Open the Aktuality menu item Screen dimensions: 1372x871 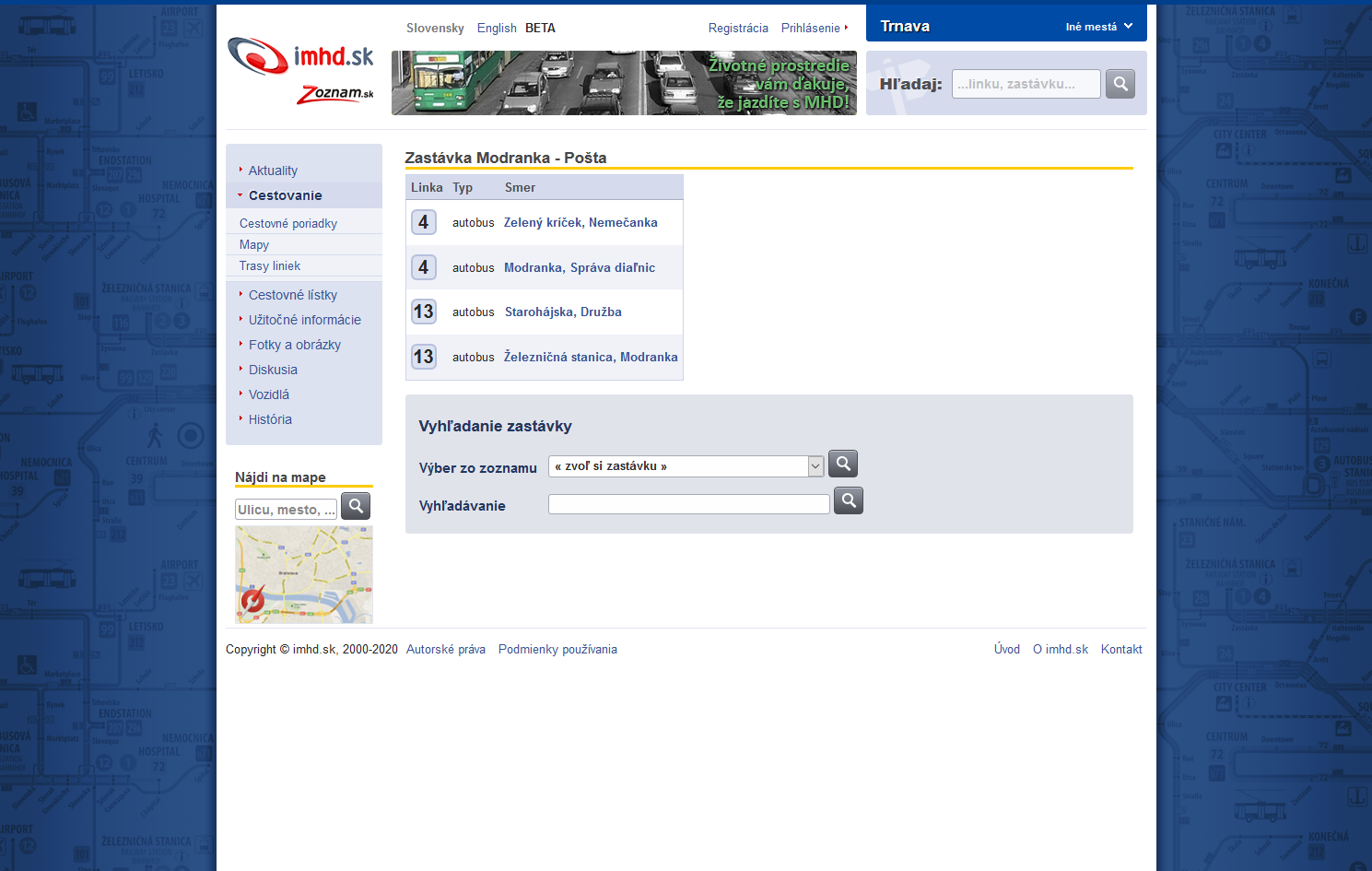273,171
